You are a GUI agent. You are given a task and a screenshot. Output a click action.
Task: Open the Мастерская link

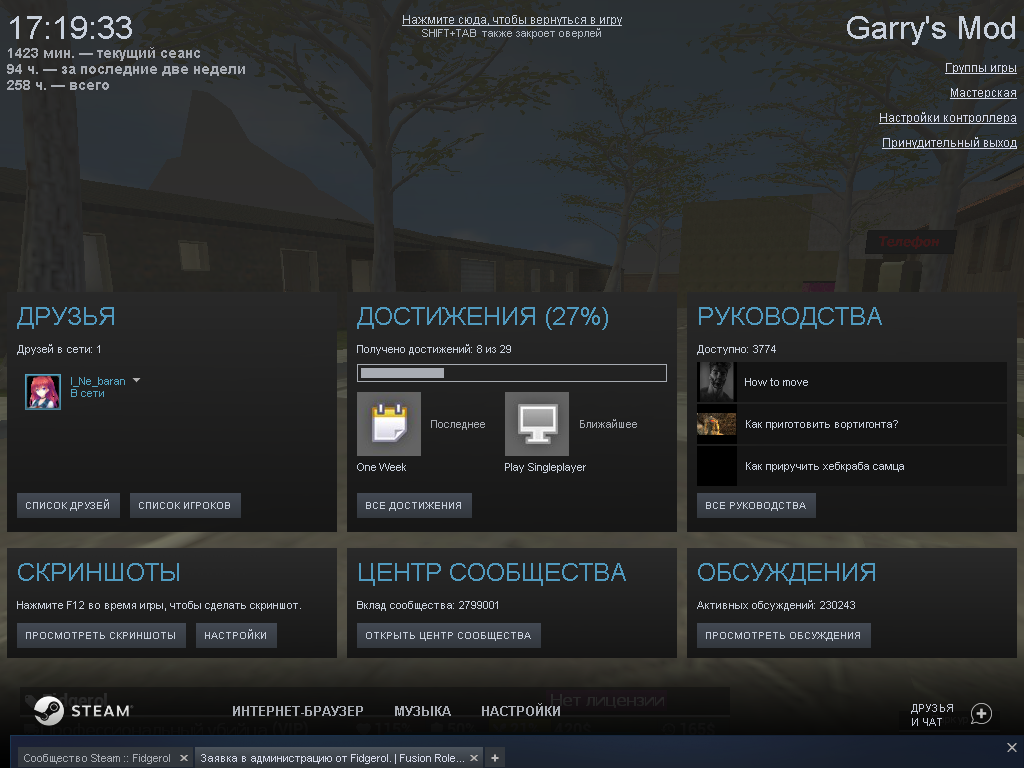983,93
